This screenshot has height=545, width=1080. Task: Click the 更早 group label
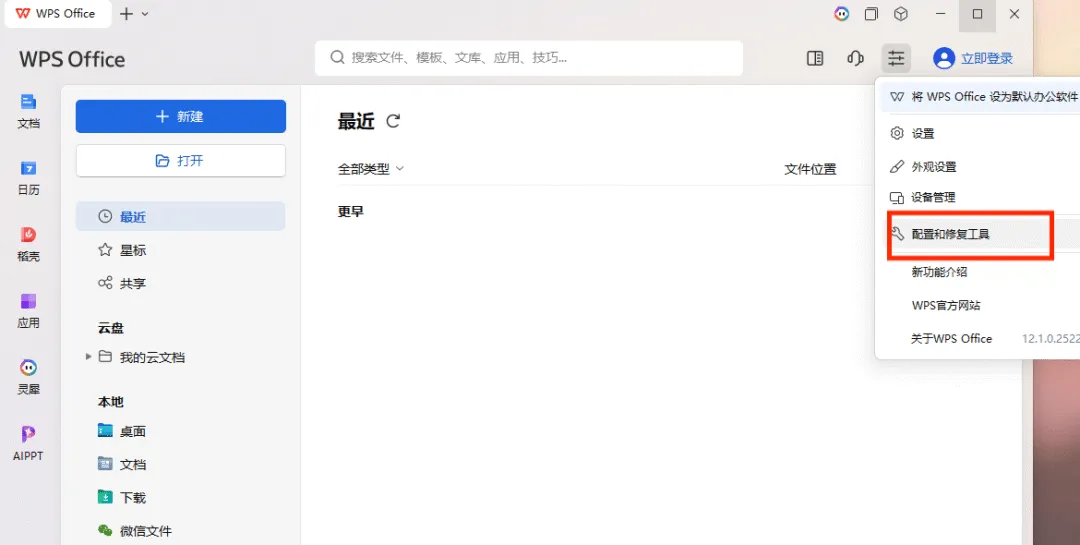tap(351, 212)
